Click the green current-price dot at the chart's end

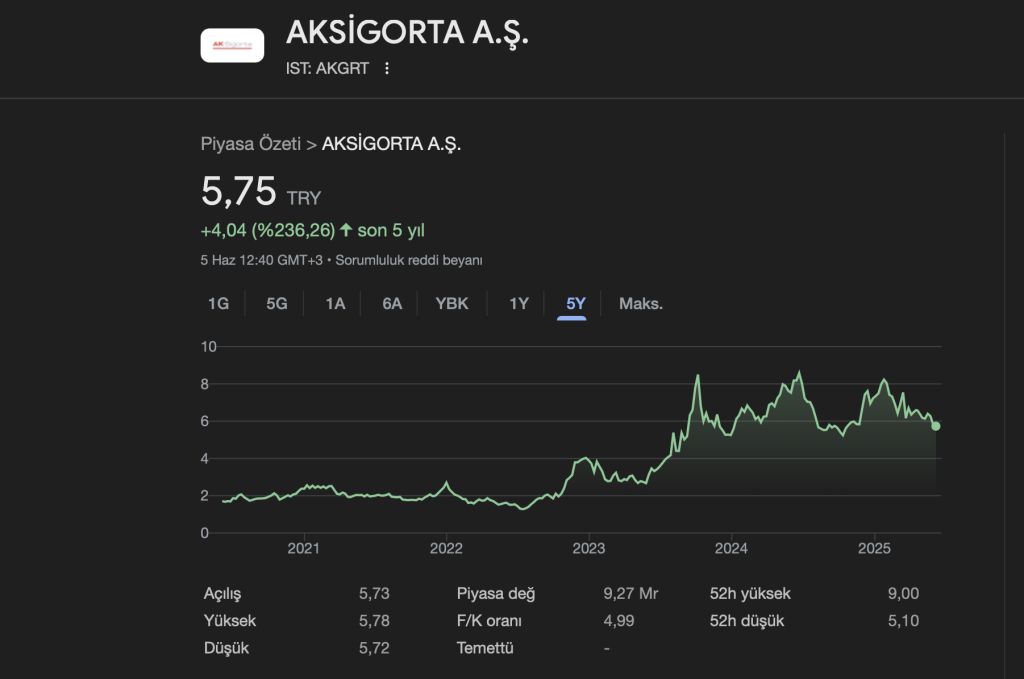click(936, 426)
